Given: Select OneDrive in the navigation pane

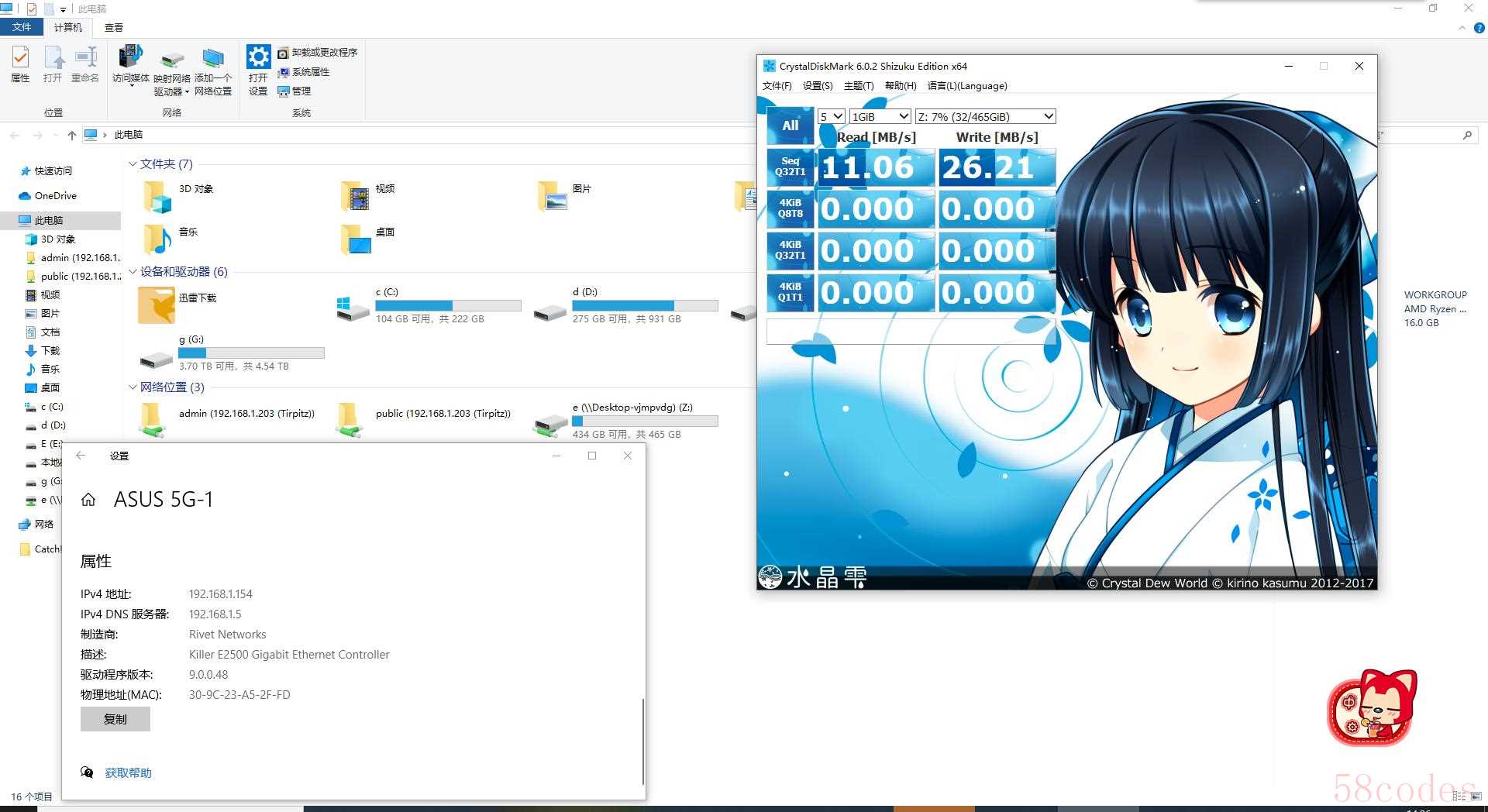Looking at the screenshot, I should [x=55, y=196].
